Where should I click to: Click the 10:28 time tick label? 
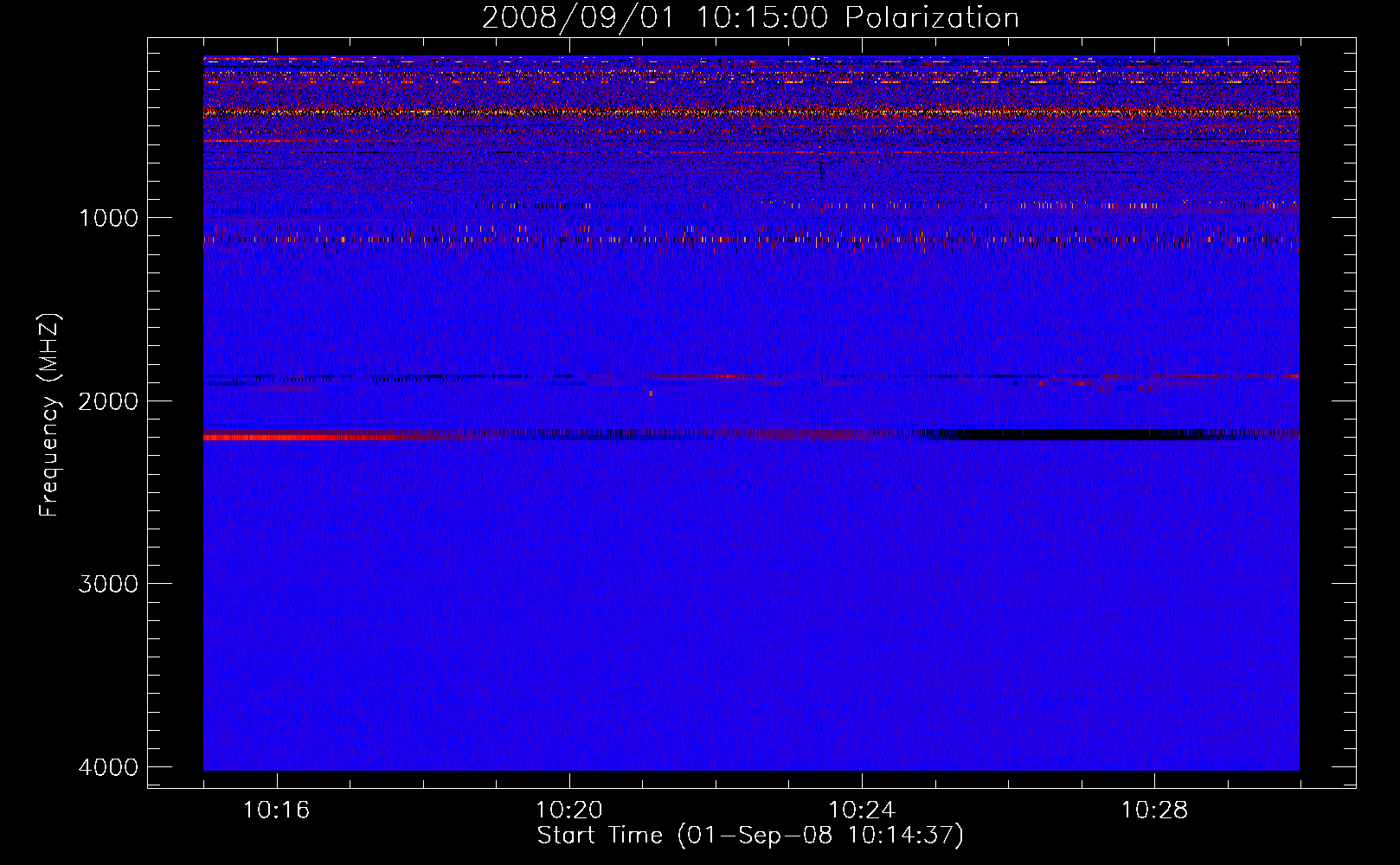1155,811
